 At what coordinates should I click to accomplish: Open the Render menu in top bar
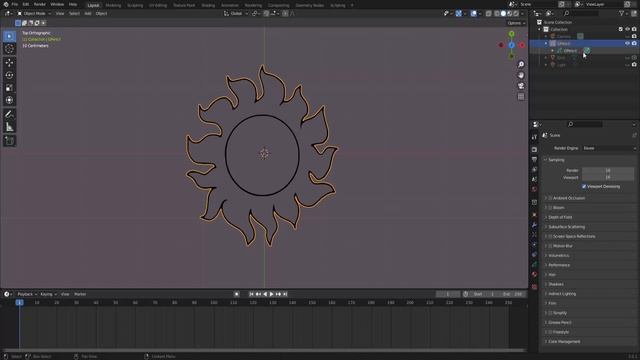point(40,4)
